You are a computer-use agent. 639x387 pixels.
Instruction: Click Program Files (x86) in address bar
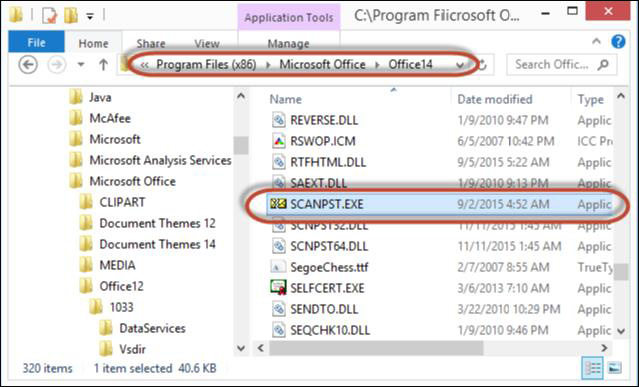point(206,64)
